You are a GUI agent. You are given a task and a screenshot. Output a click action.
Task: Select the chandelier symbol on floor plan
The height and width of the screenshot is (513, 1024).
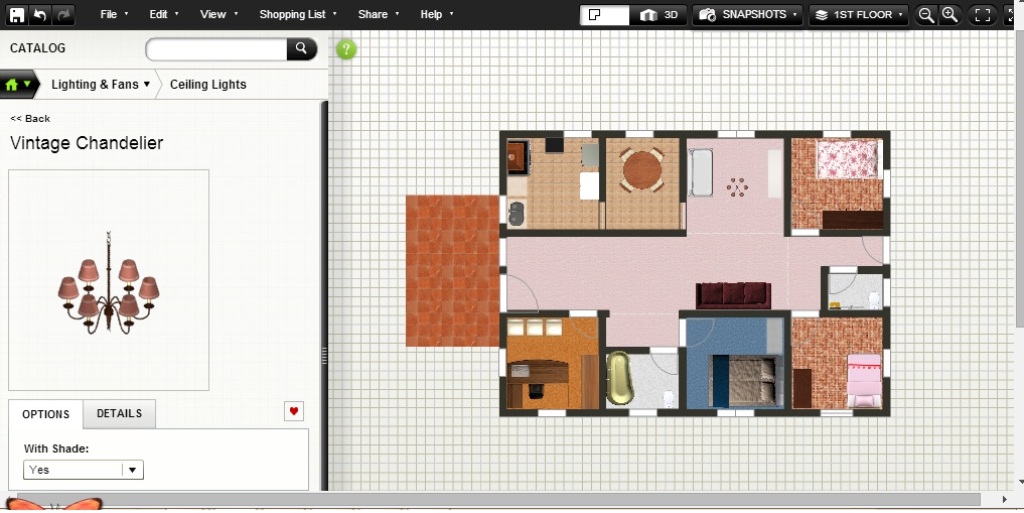pyautogui.click(x=737, y=187)
